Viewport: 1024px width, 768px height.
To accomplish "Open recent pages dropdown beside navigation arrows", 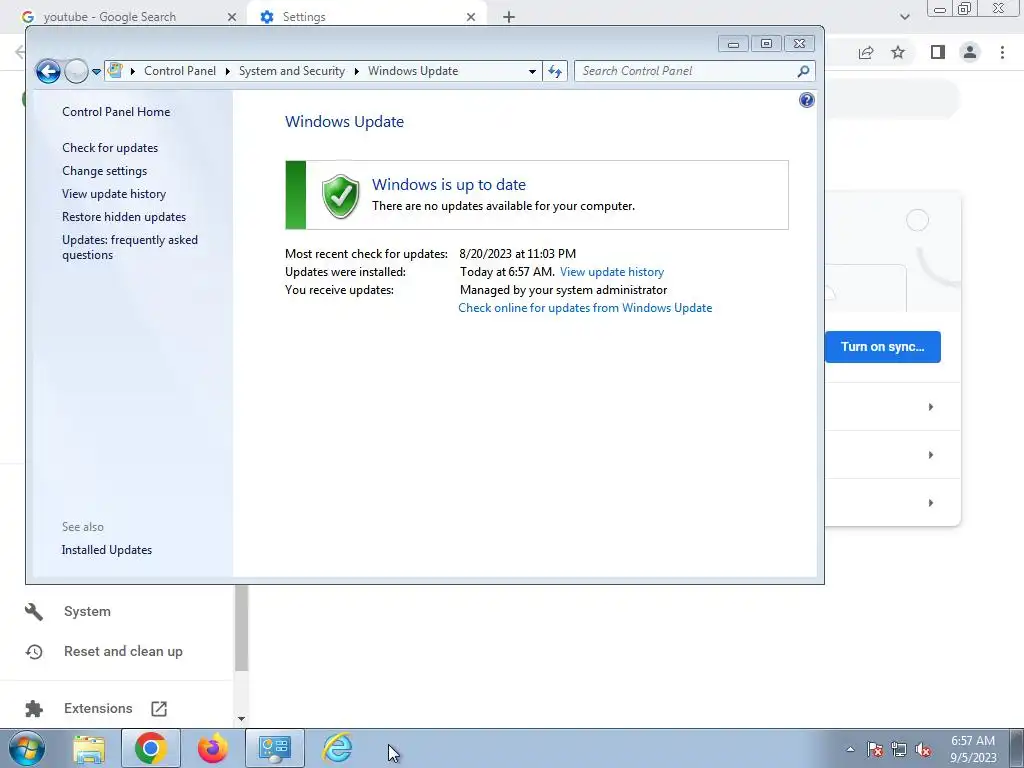I will click(97, 72).
